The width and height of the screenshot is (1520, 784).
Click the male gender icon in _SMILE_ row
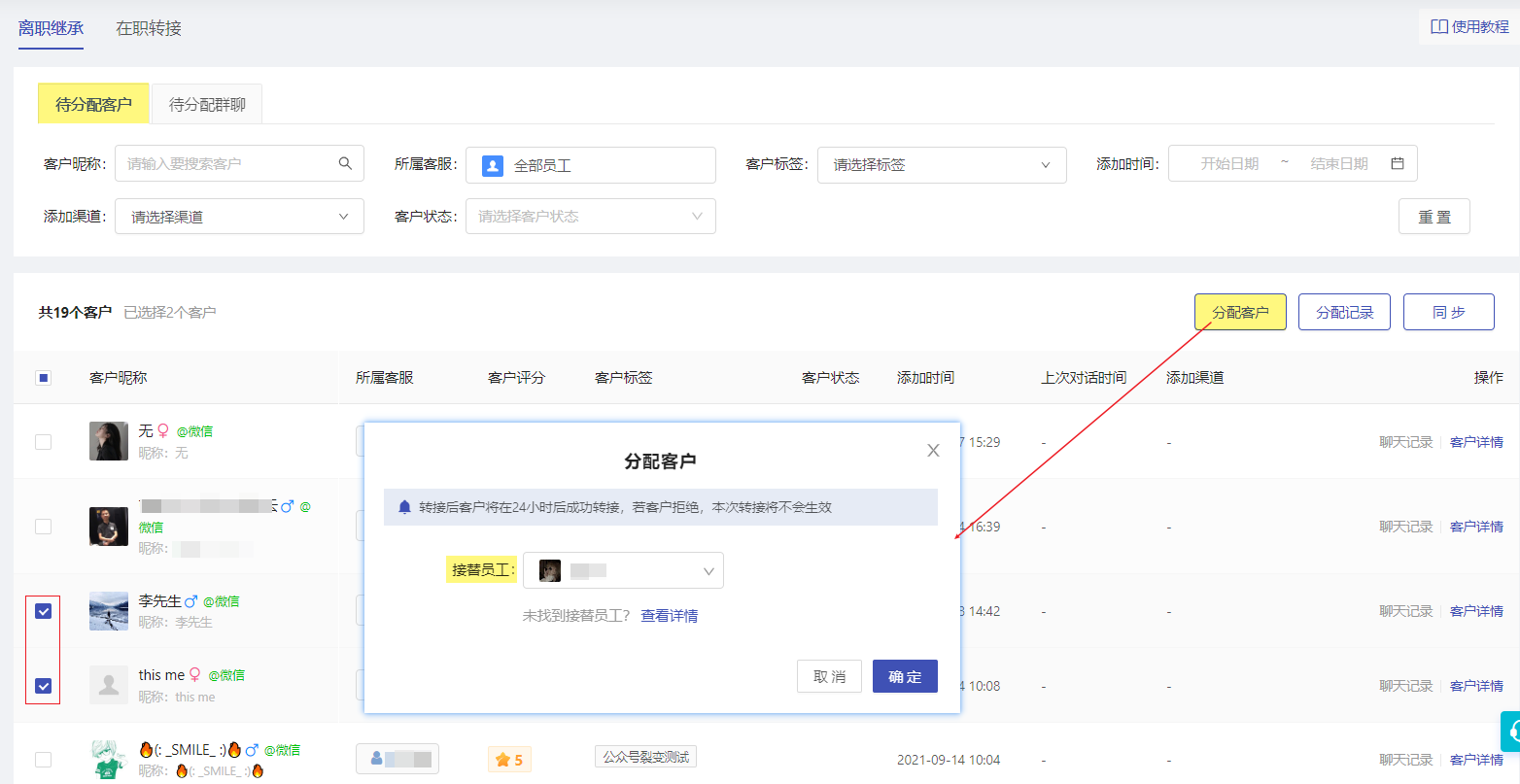252,750
